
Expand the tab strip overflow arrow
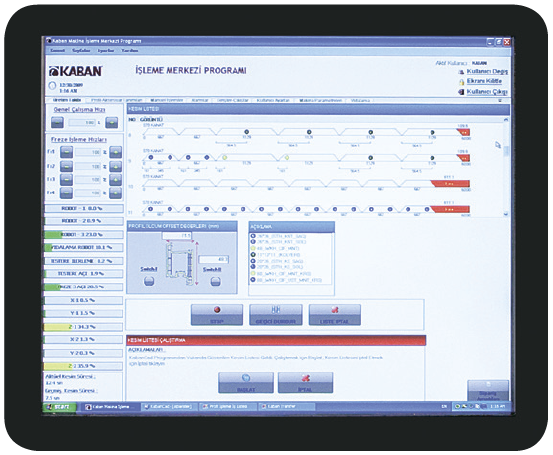(500, 101)
